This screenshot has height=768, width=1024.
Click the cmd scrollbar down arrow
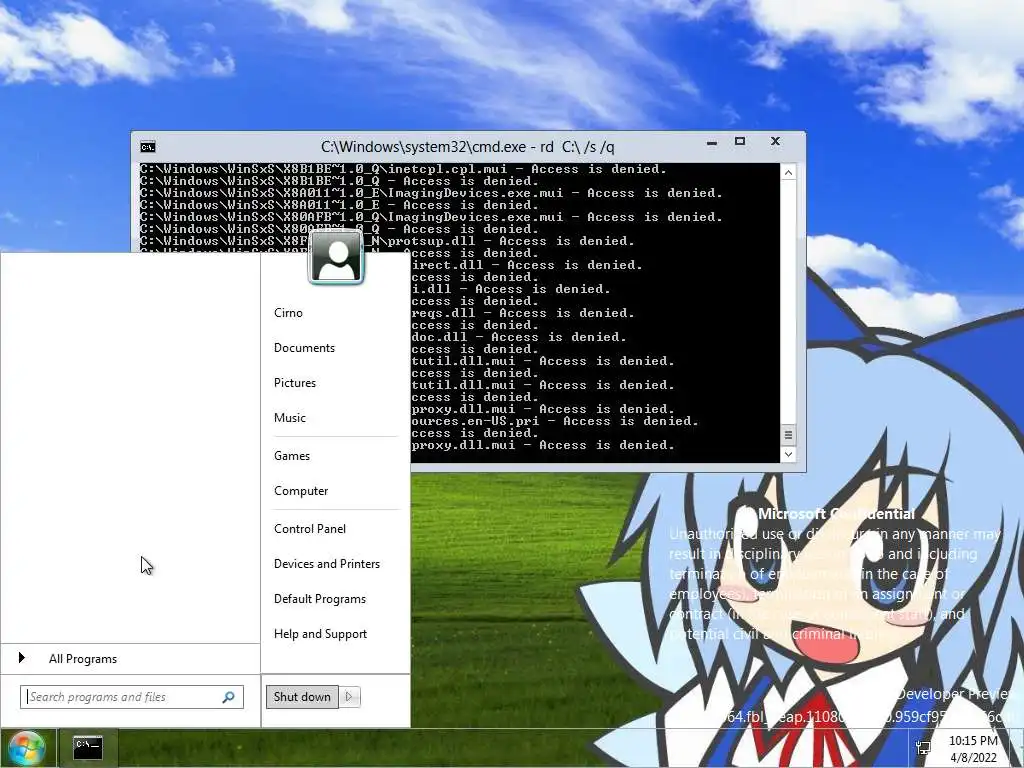point(788,454)
